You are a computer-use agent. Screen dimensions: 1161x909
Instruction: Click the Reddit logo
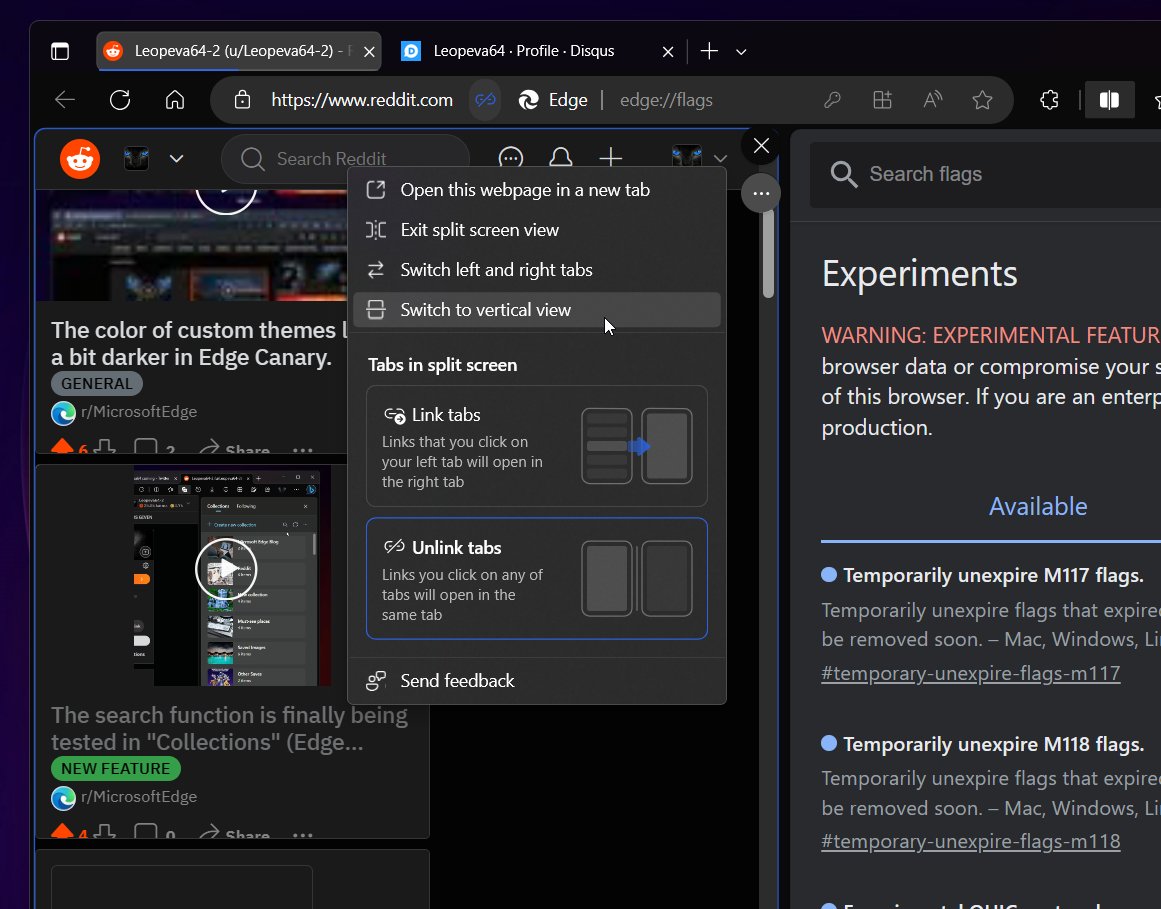click(x=79, y=158)
